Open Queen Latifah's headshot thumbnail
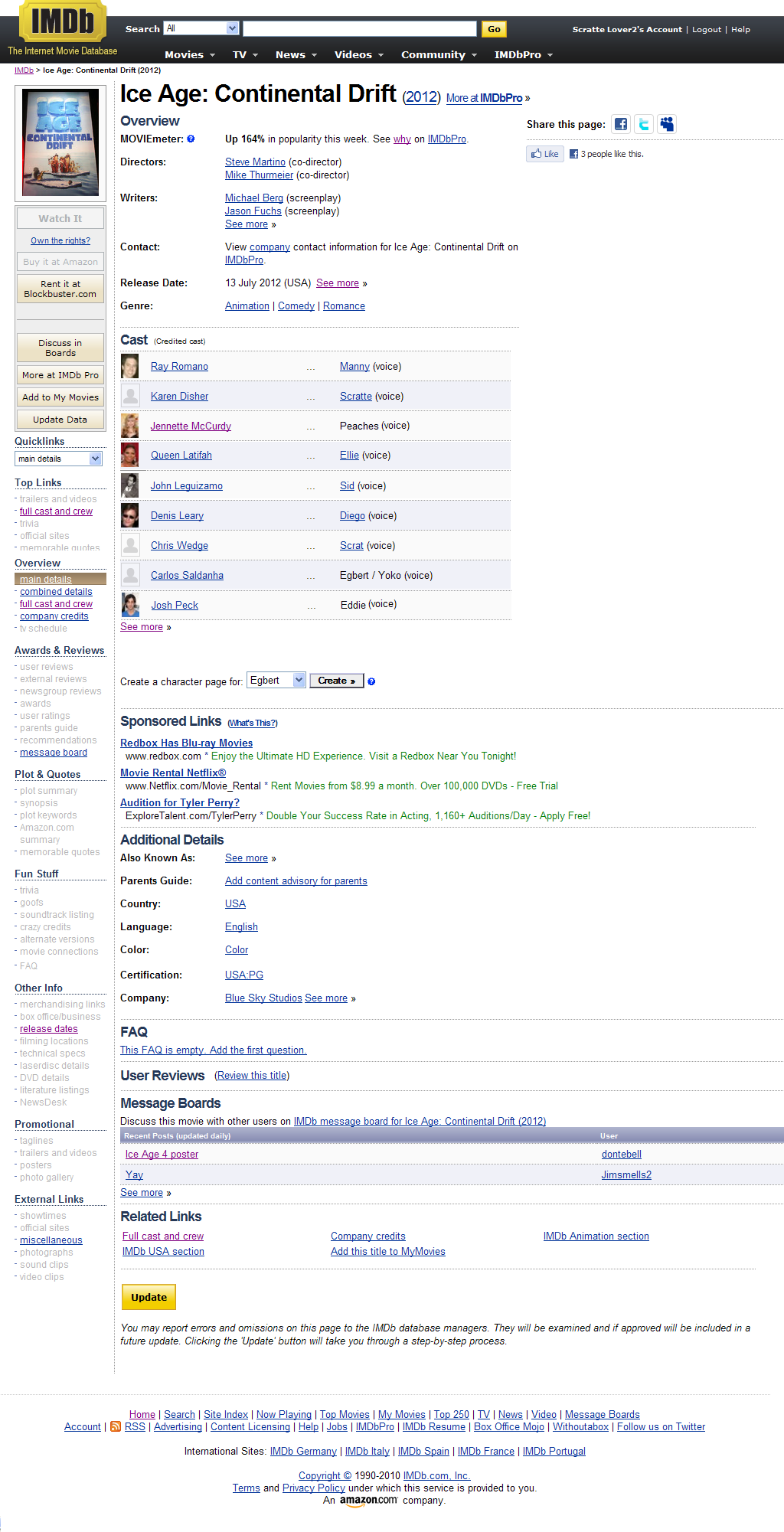This screenshot has width=784, height=1532. pos(130,456)
